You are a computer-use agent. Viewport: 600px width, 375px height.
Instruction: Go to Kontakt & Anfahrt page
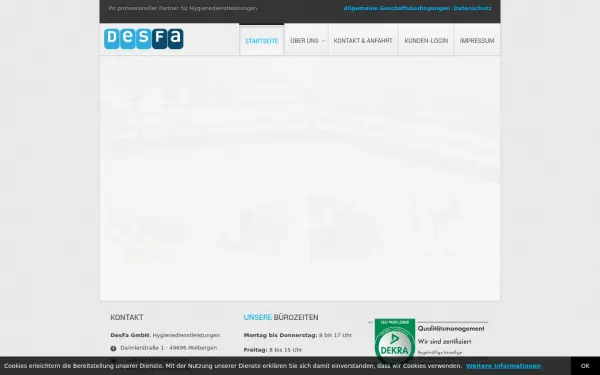[x=363, y=41]
